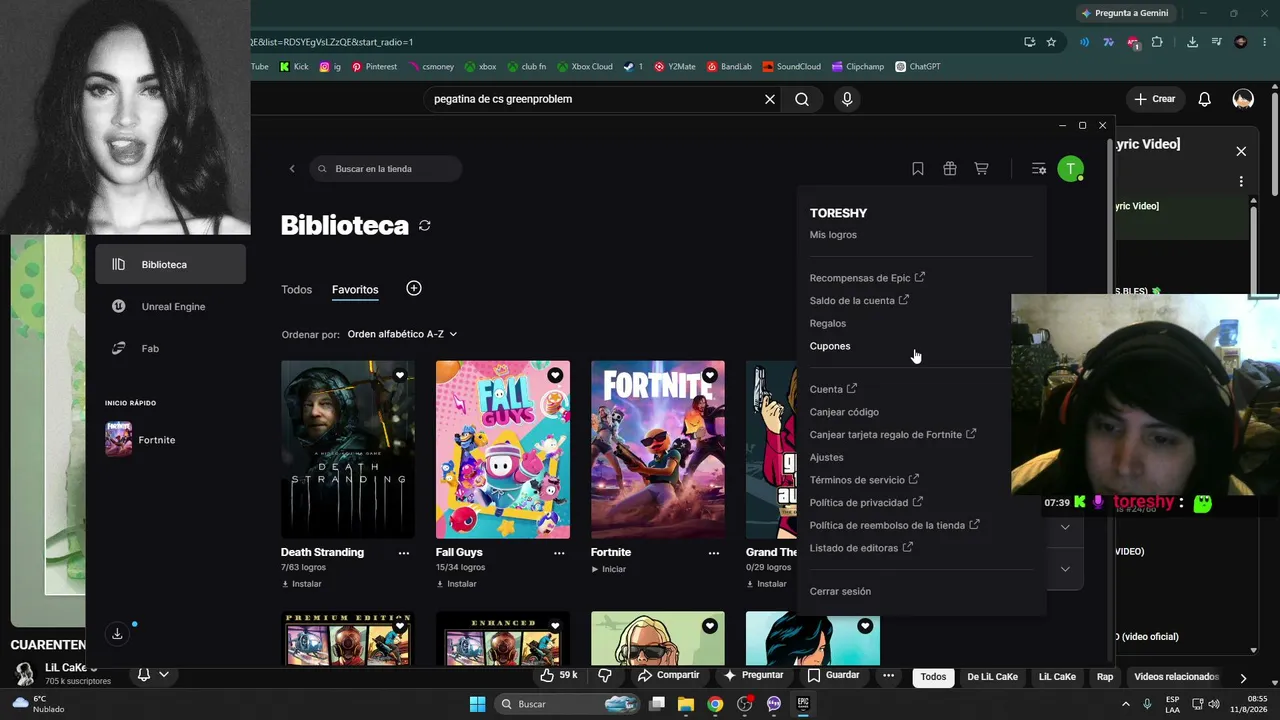Select the De LiL CaKe filter chip
The image size is (1280, 720).
coord(992,677)
